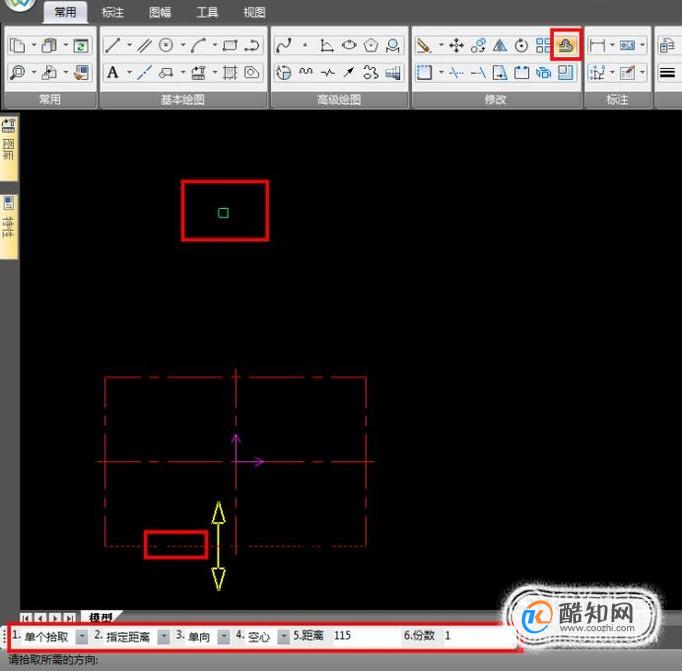Go to first sheet with navigation arrow
This screenshot has width=682, height=671.
pos(26,618)
